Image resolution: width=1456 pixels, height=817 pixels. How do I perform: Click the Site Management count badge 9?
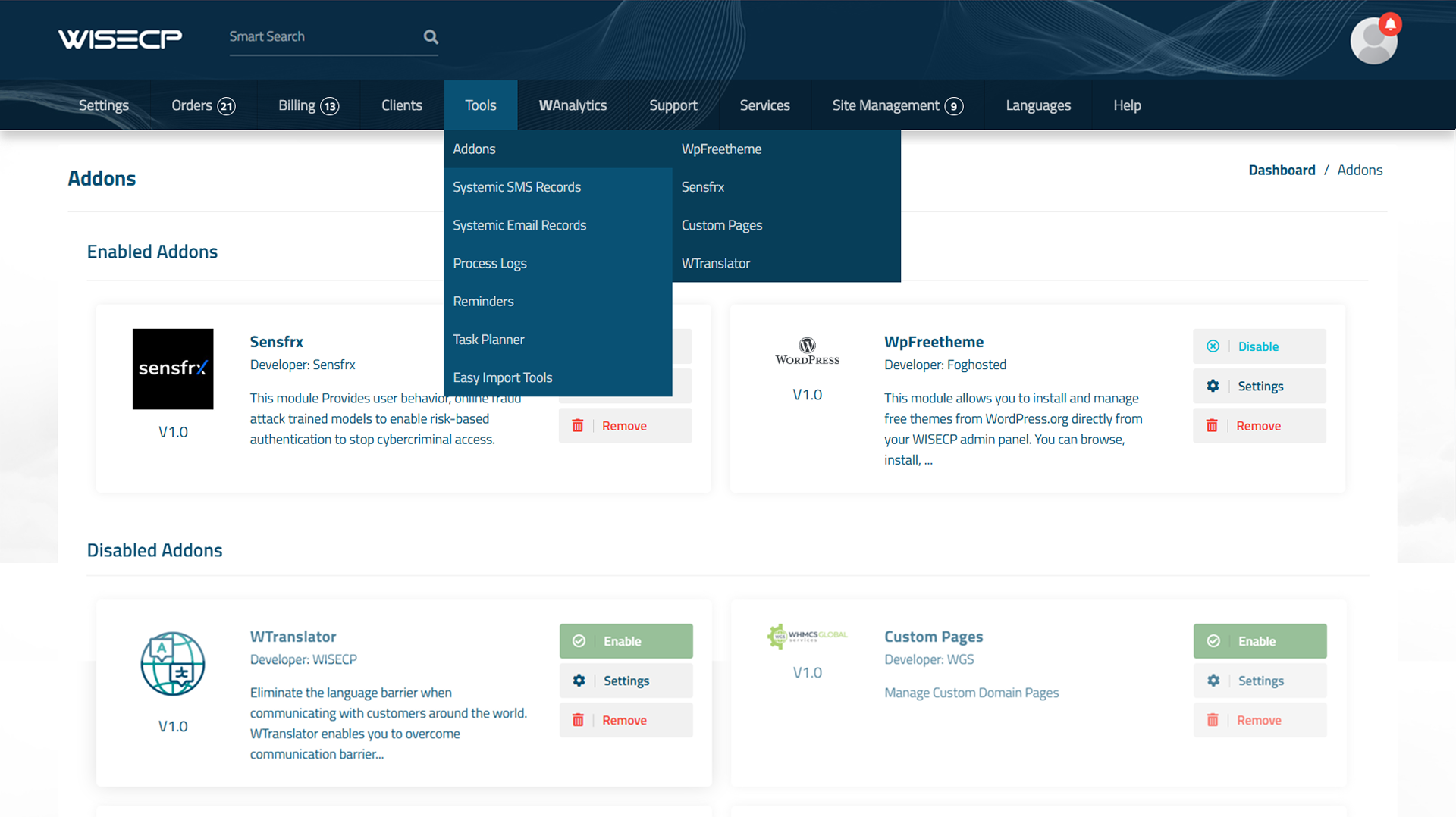click(x=954, y=106)
